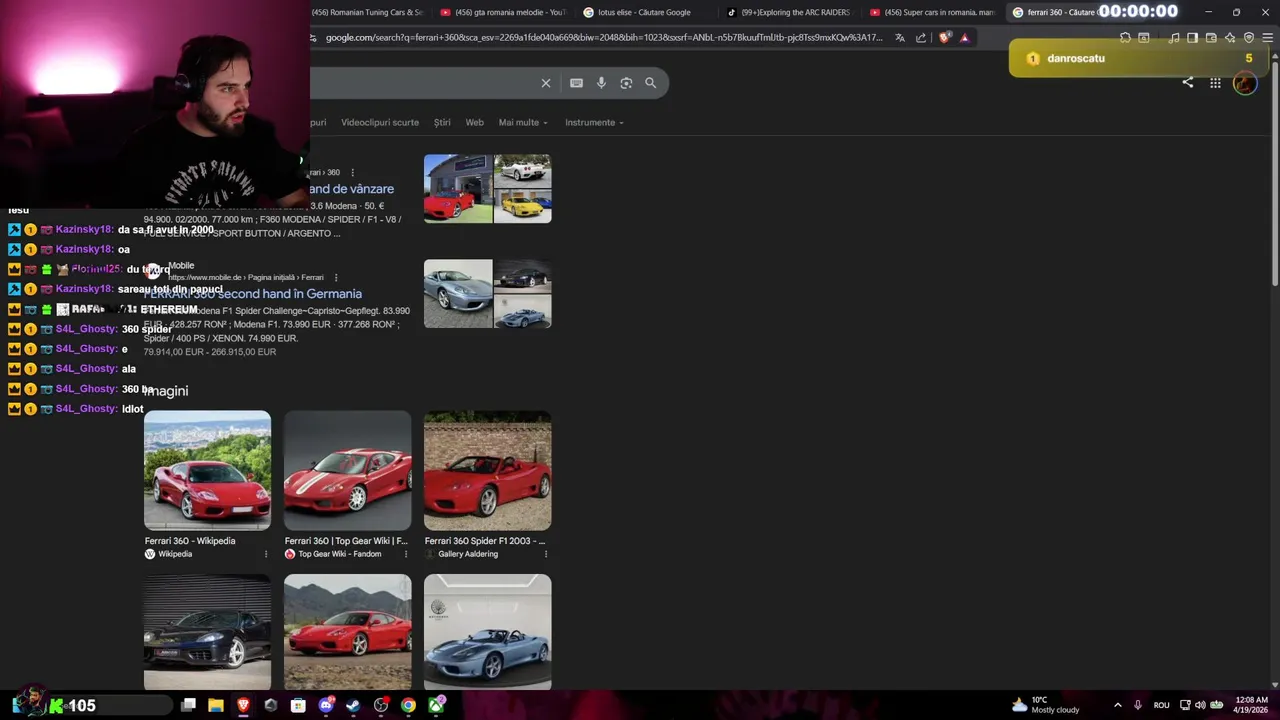Screen dimensions: 1280x720
Task: Open three-dot menu of Ferrari 360 vânzare result
Action: pyautogui.click(x=352, y=172)
